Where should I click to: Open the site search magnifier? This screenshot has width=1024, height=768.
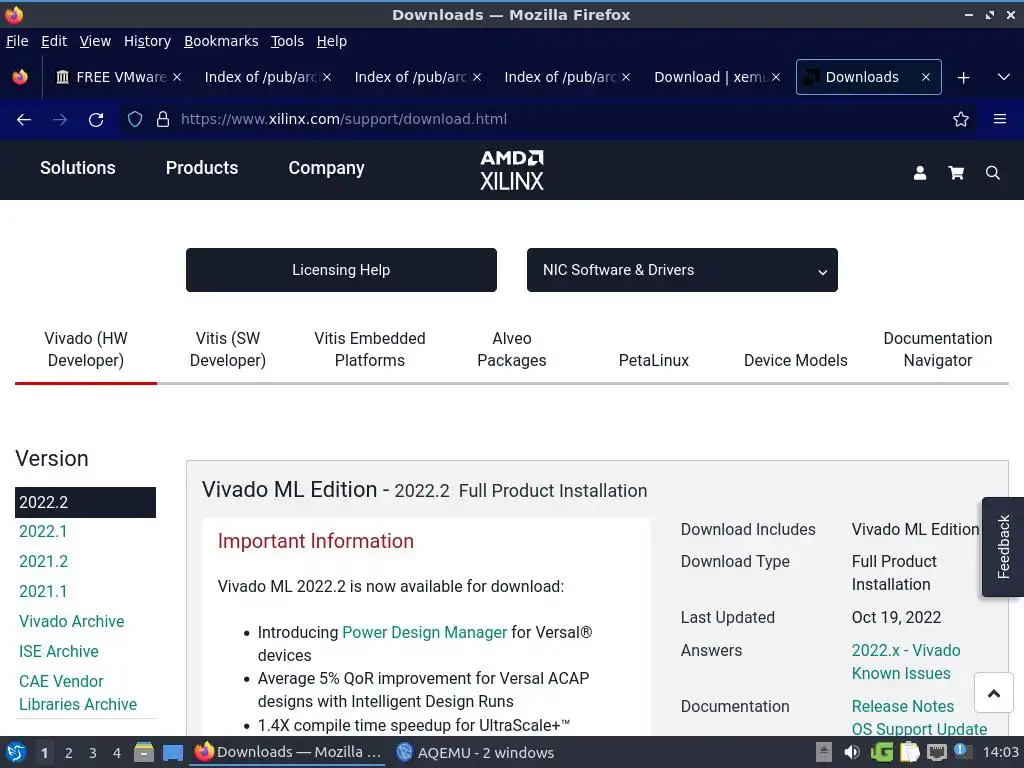point(993,173)
